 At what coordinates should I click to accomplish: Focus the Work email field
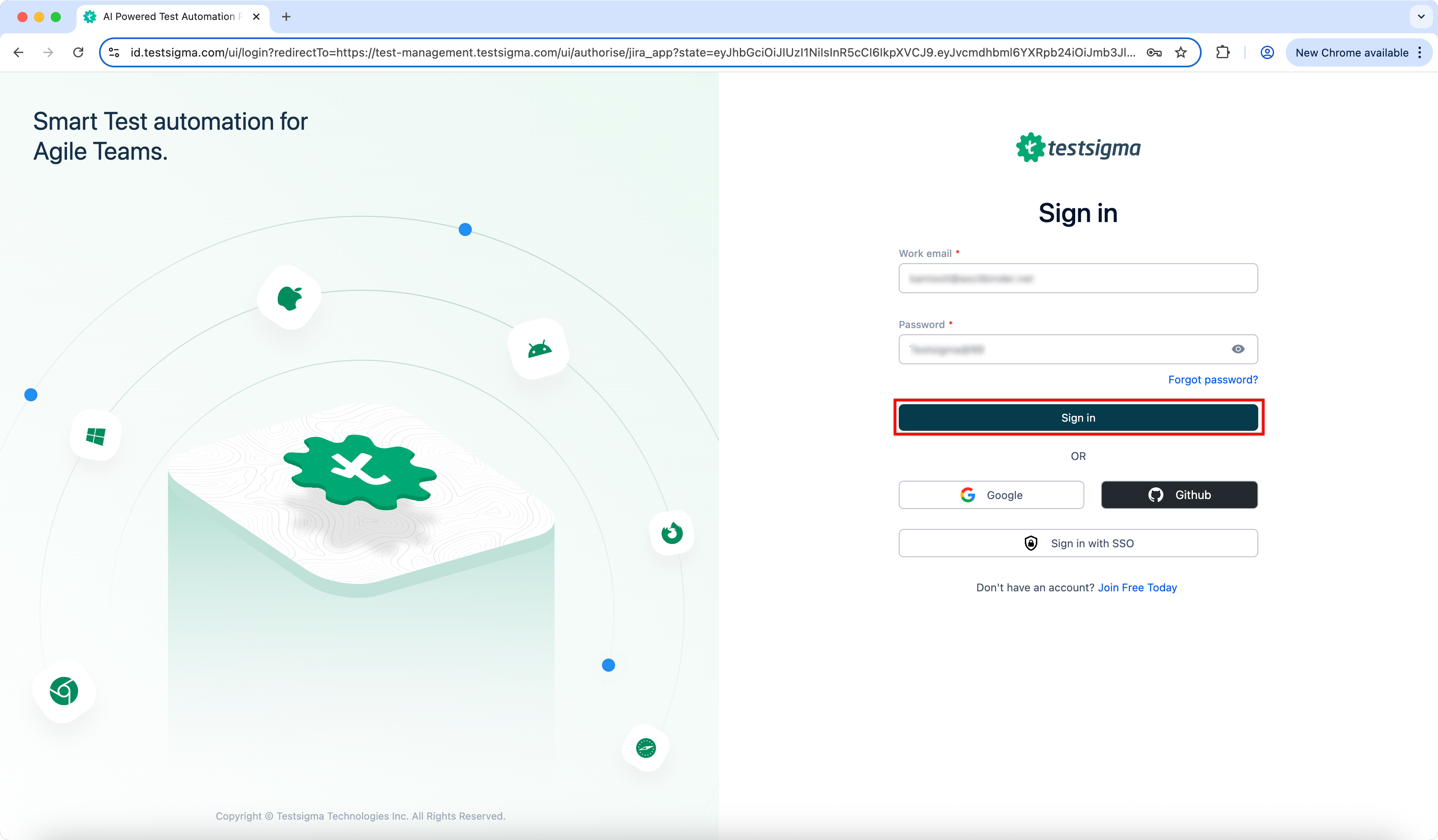[1078, 278]
